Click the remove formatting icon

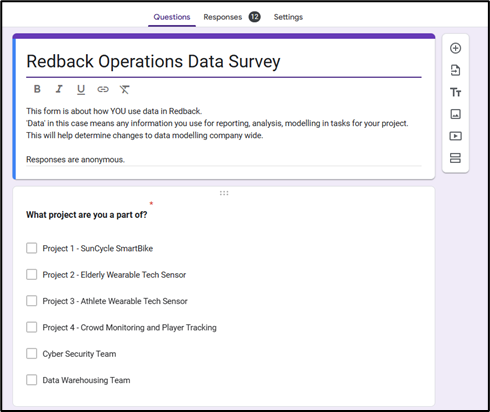click(x=125, y=89)
